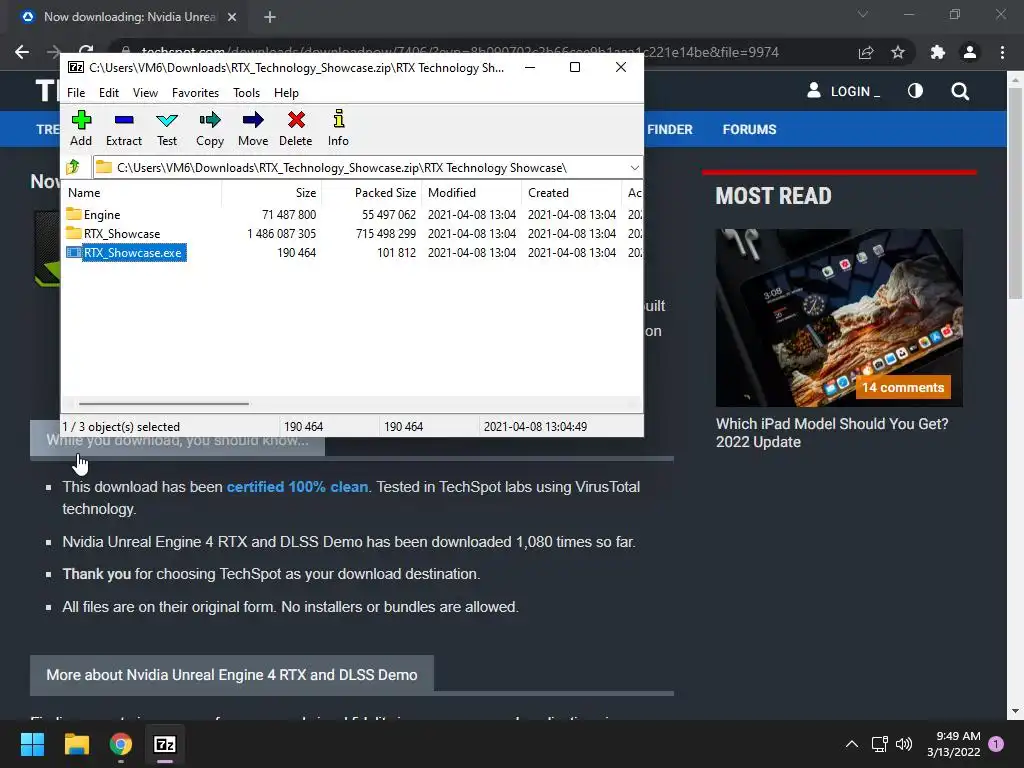Sort by the Modified column header
Image resolution: width=1024 pixels, height=768 pixels.
472,193
